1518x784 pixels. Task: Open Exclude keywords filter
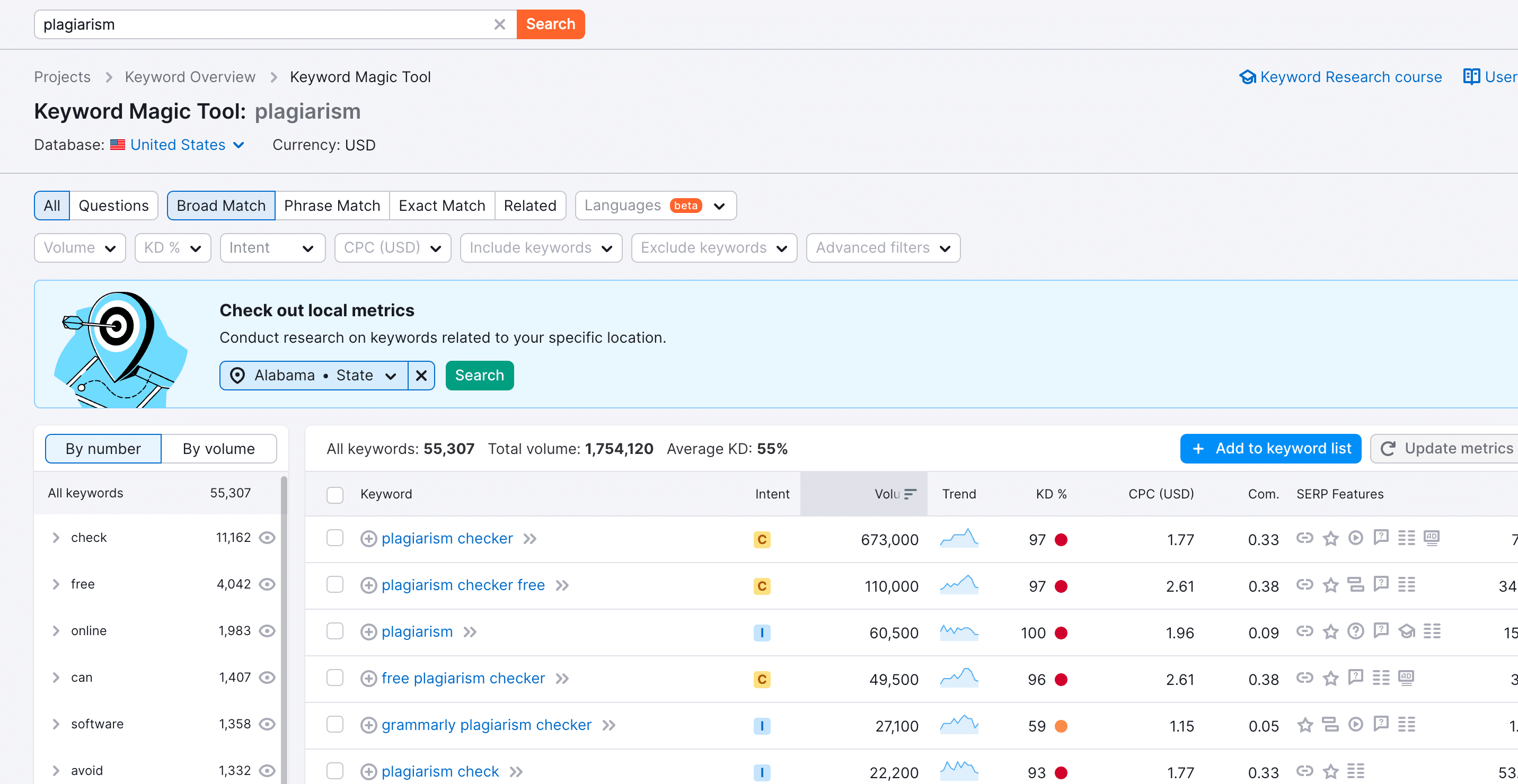click(713, 248)
